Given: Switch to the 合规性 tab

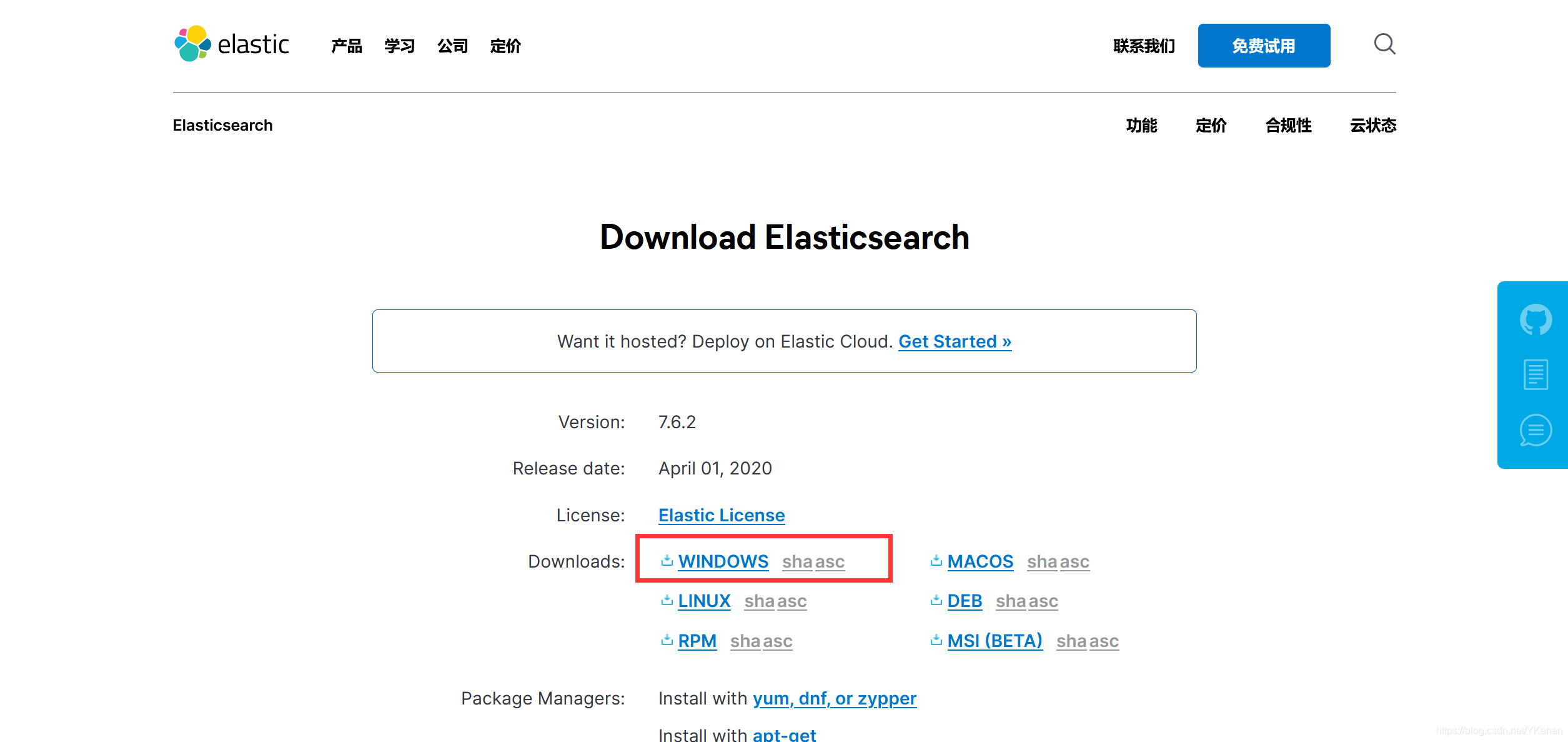Looking at the screenshot, I should (1289, 125).
